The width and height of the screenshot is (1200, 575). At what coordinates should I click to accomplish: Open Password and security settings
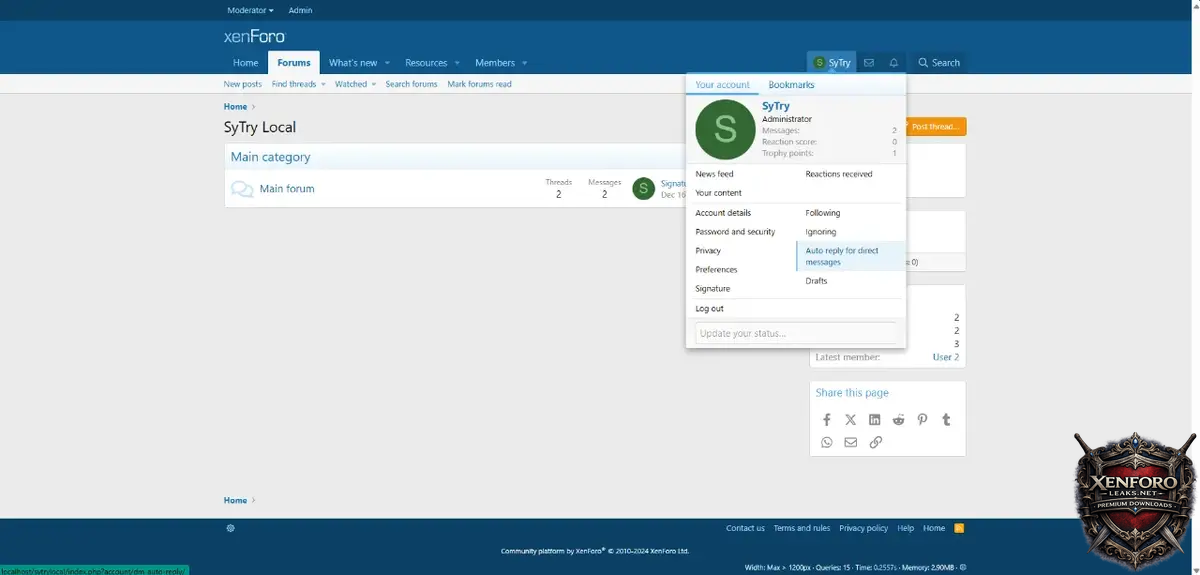tap(735, 232)
